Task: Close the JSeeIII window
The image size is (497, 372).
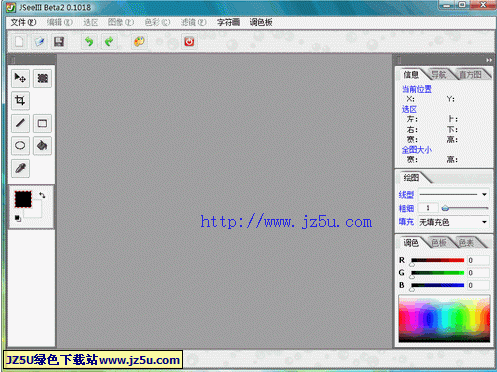Action: [x=483, y=5]
